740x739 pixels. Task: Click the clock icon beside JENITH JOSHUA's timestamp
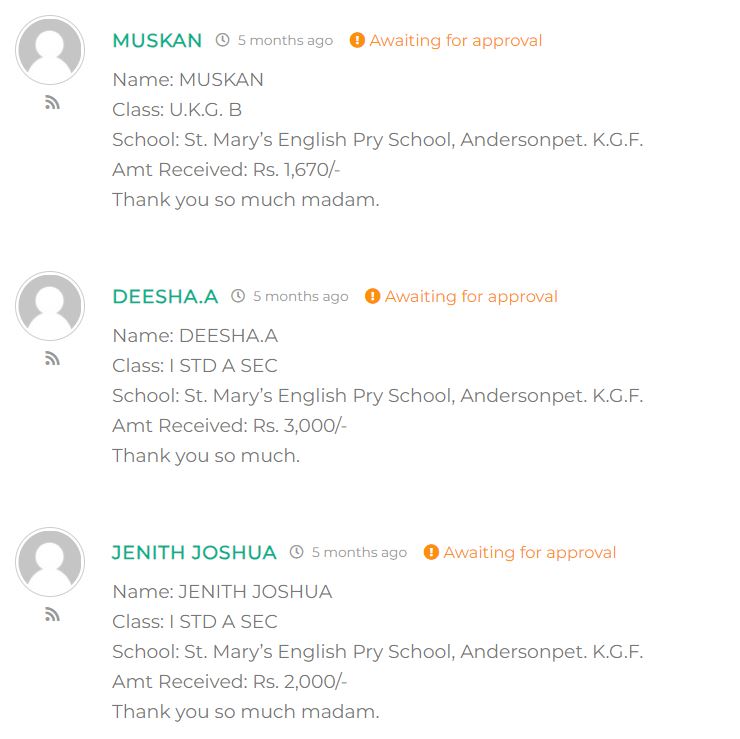click(297, 553)
